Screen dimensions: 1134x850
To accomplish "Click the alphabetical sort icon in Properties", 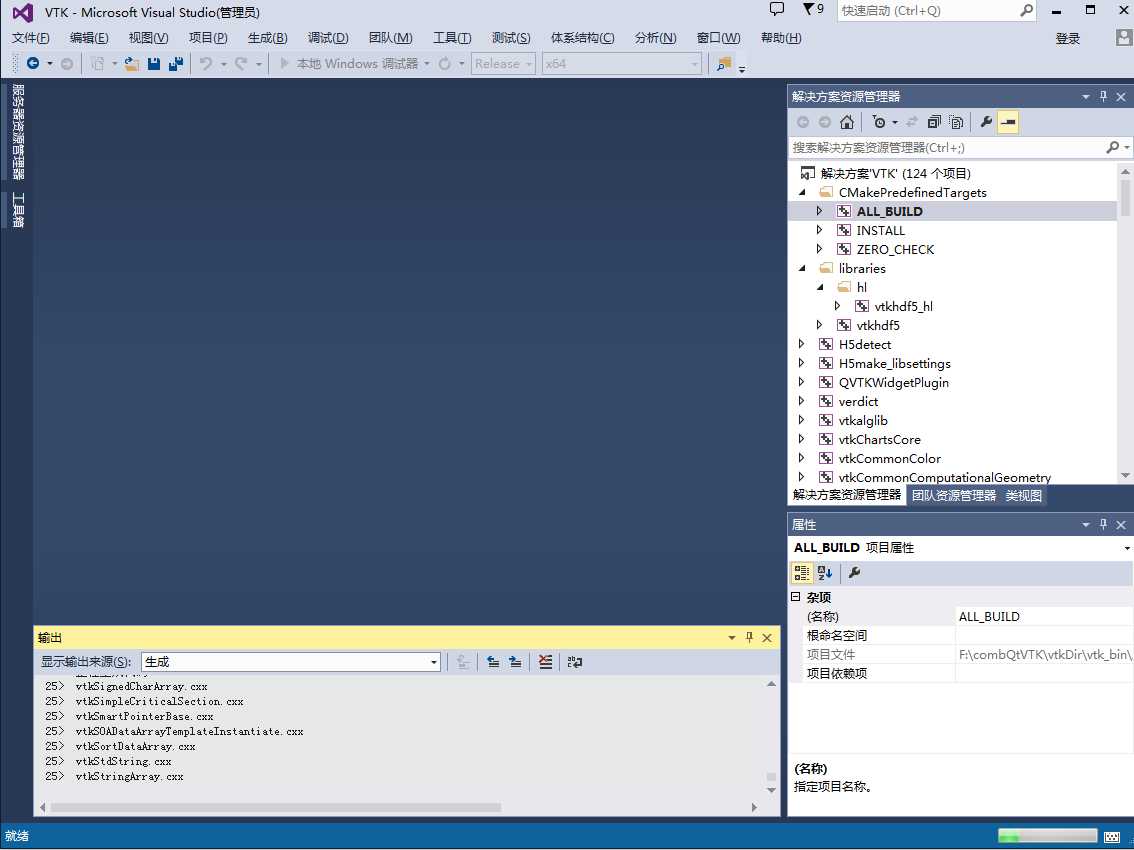I will click(825, 573).
